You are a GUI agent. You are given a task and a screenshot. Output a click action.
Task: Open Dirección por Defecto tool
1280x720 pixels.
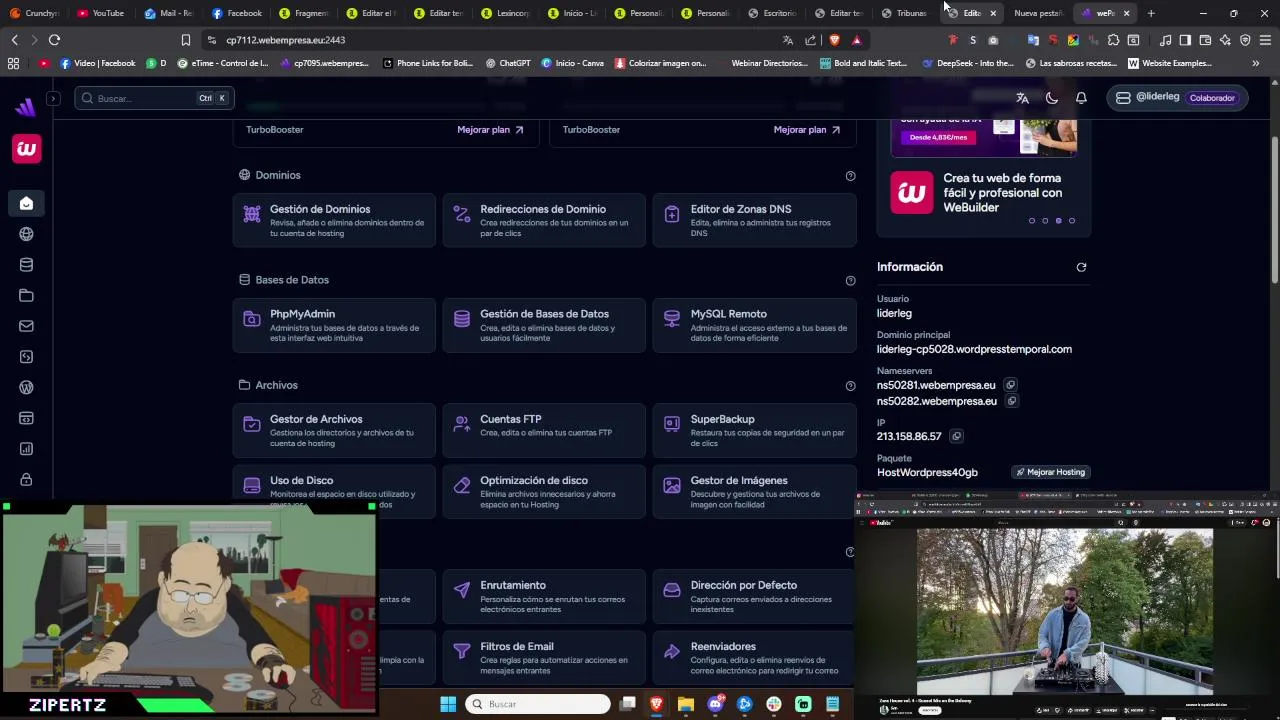point(755,596)
